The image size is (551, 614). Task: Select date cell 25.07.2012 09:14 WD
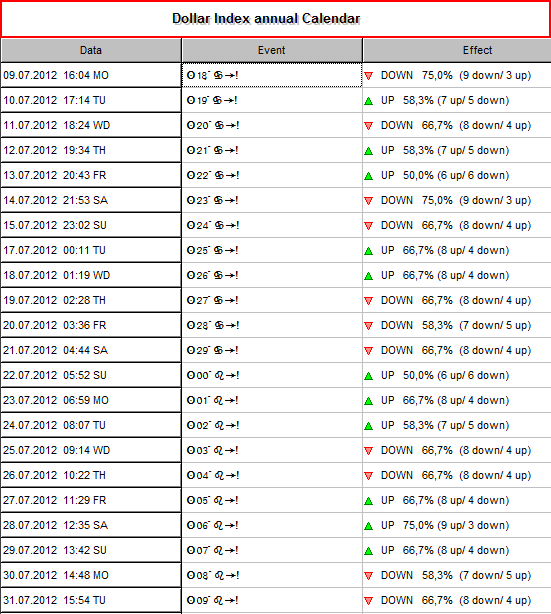pos(91,450)
